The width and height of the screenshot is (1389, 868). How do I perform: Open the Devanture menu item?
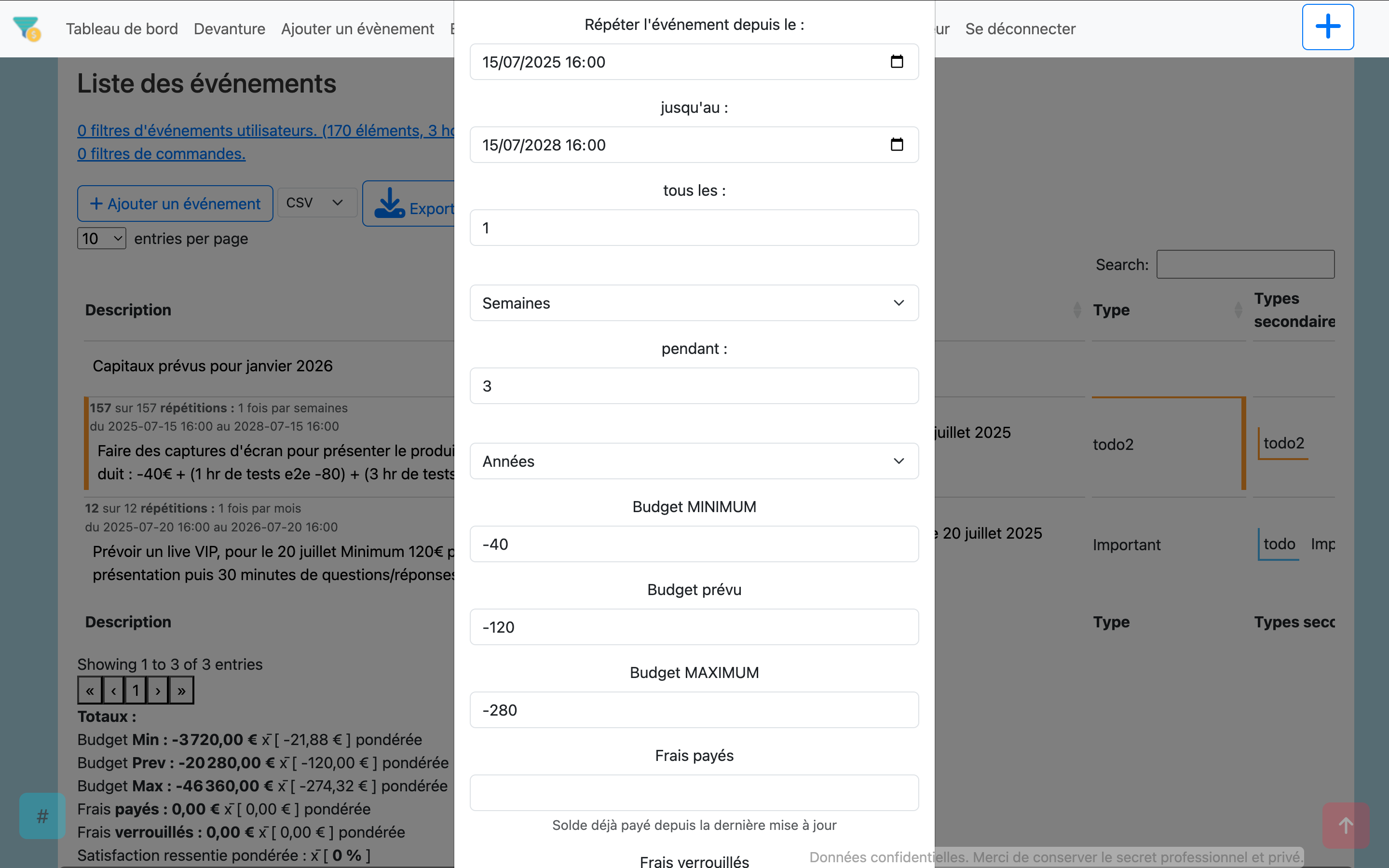pyautogui.click(x=229, y=29)
